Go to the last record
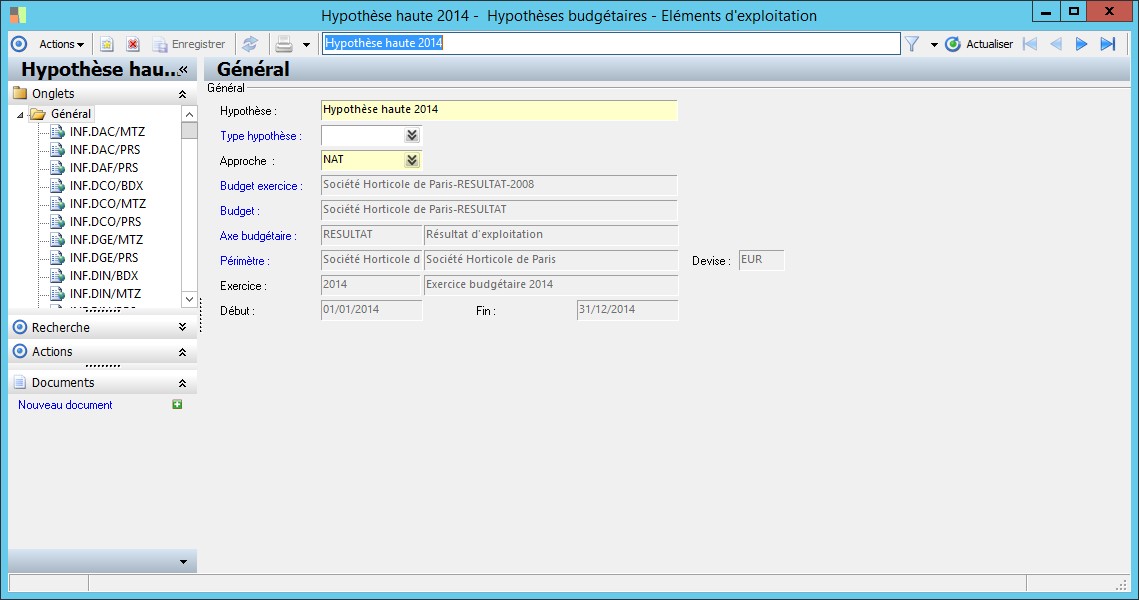 coord(1107,44)
